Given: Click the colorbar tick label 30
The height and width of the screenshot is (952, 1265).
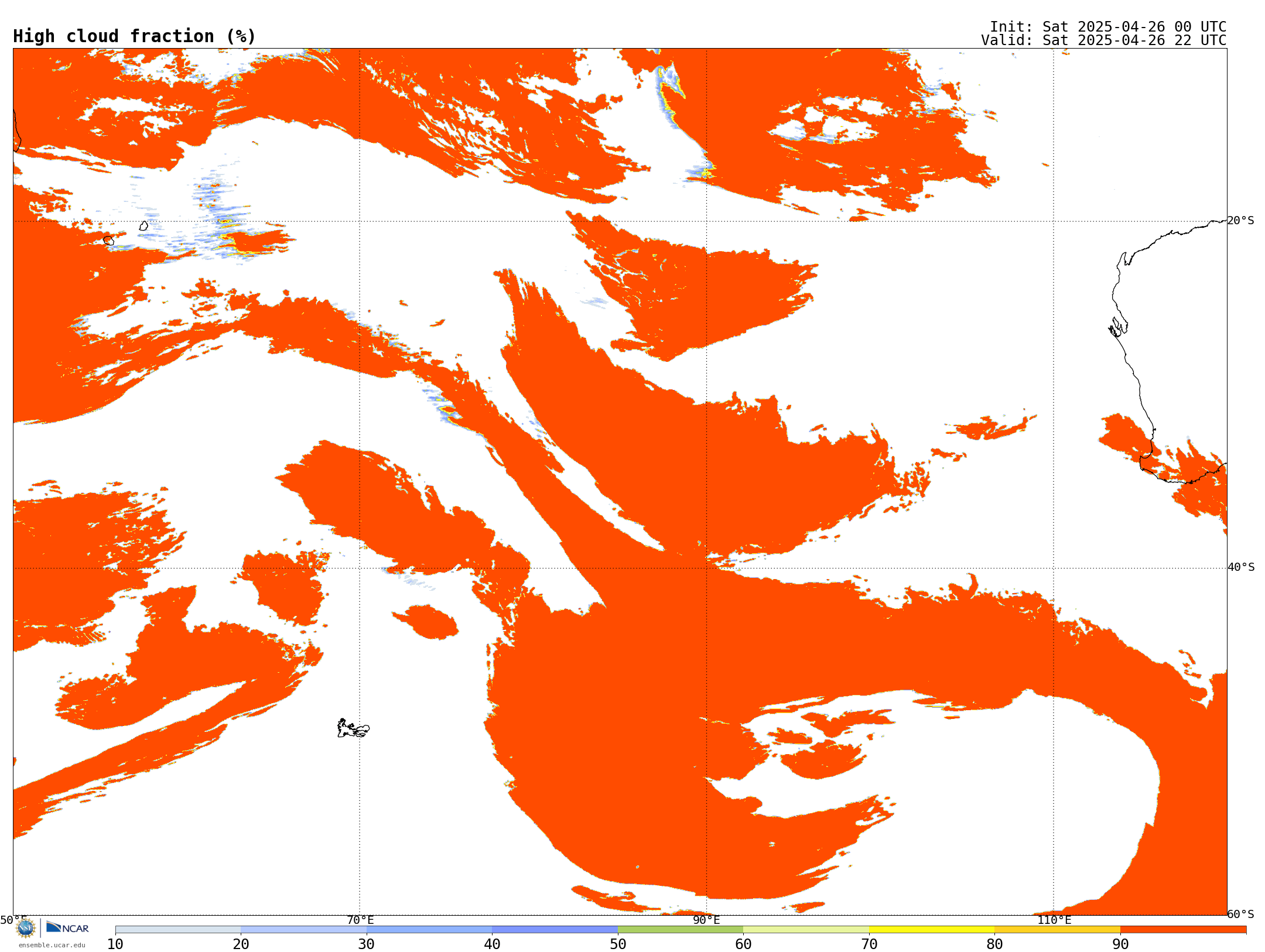Looking at the screenshot, I should (x=367, y=944).
